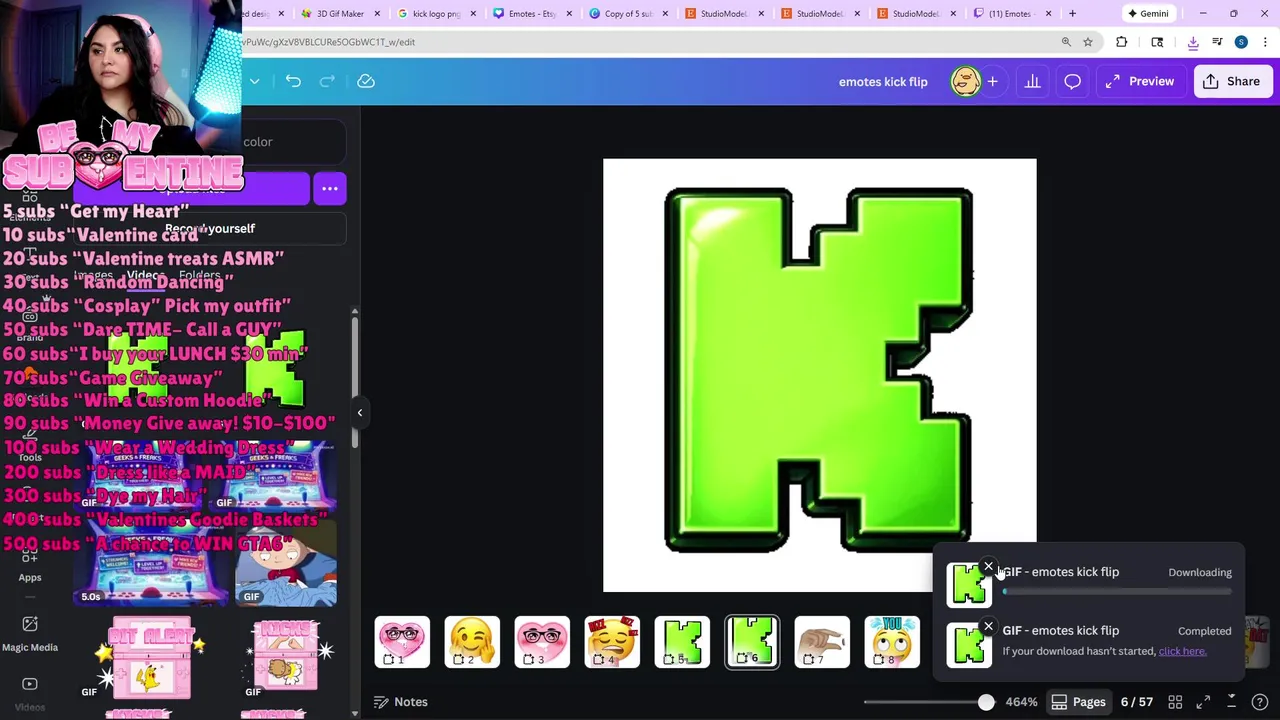Open the 464% zoom level menu
Viewport: 1280px width, 720px height.
click(x=1021, y=702)
